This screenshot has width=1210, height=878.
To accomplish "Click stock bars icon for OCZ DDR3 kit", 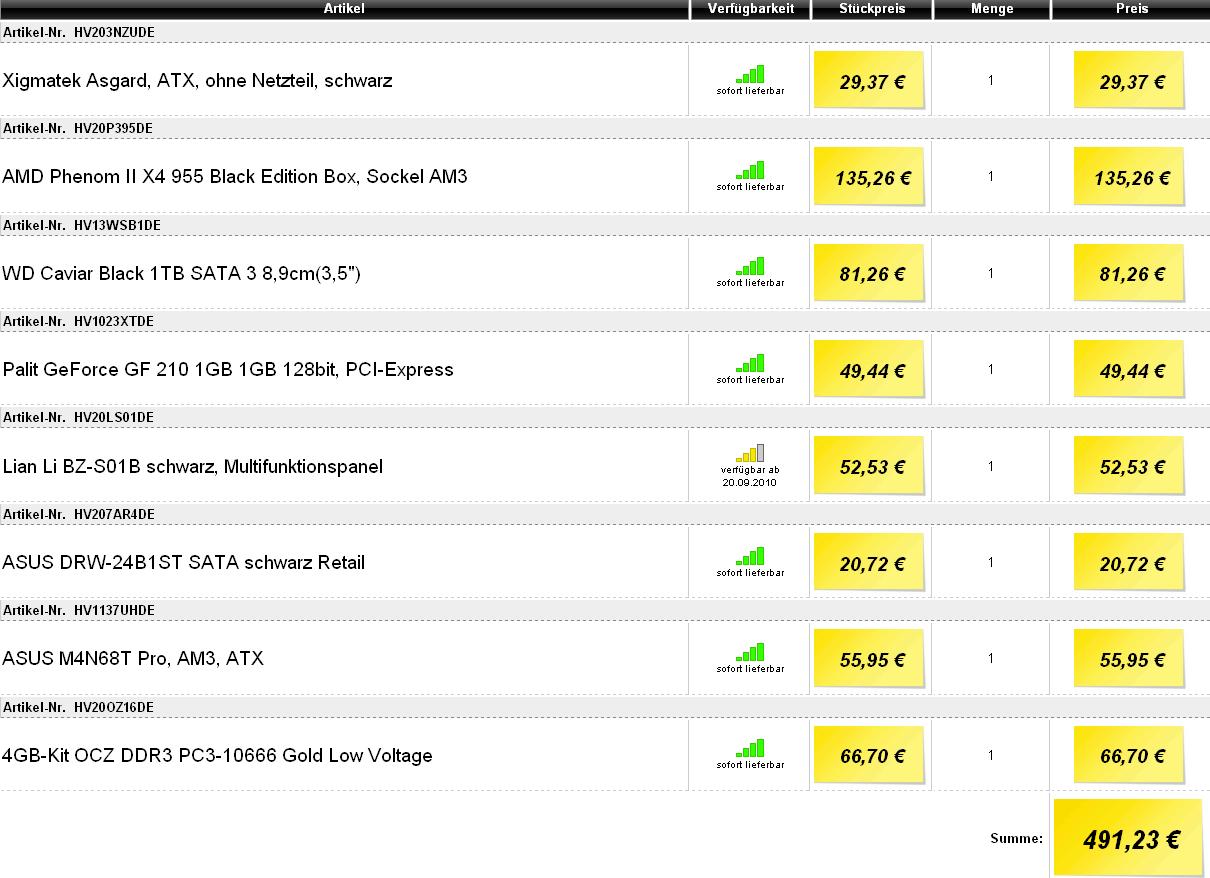I will (750, 749).
